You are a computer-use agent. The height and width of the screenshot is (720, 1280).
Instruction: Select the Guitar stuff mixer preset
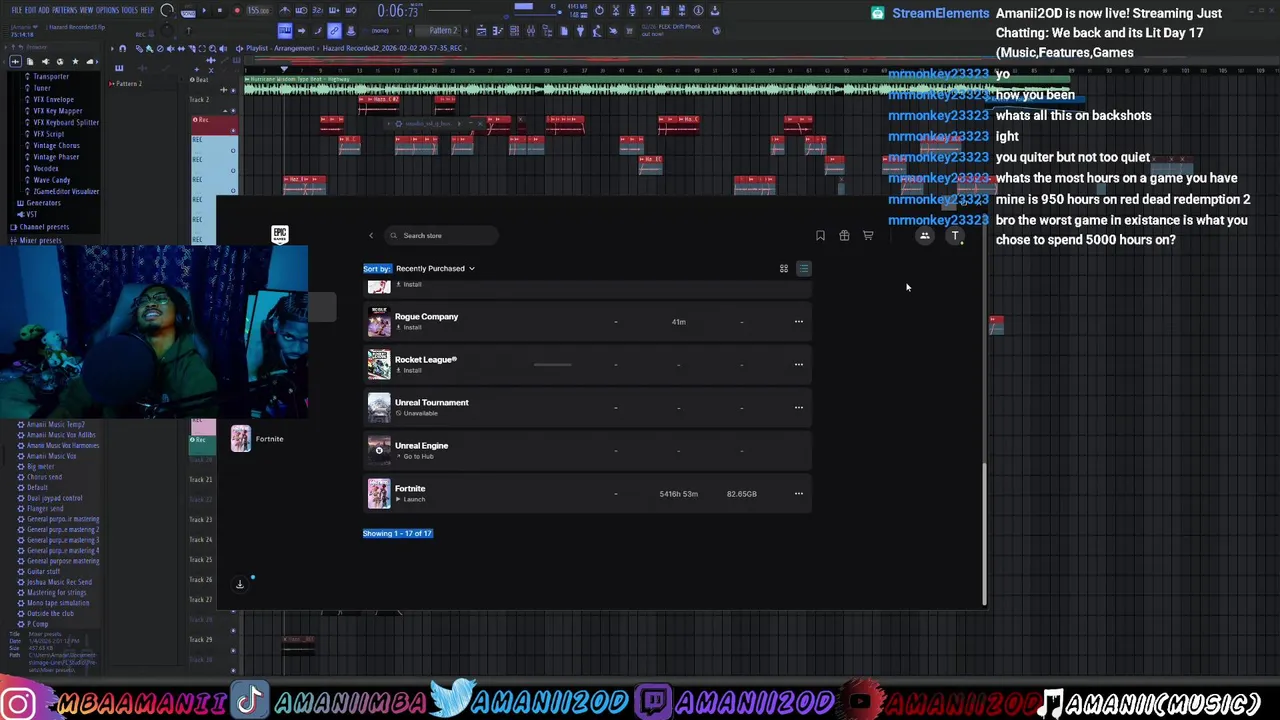(x=43, y=571)
